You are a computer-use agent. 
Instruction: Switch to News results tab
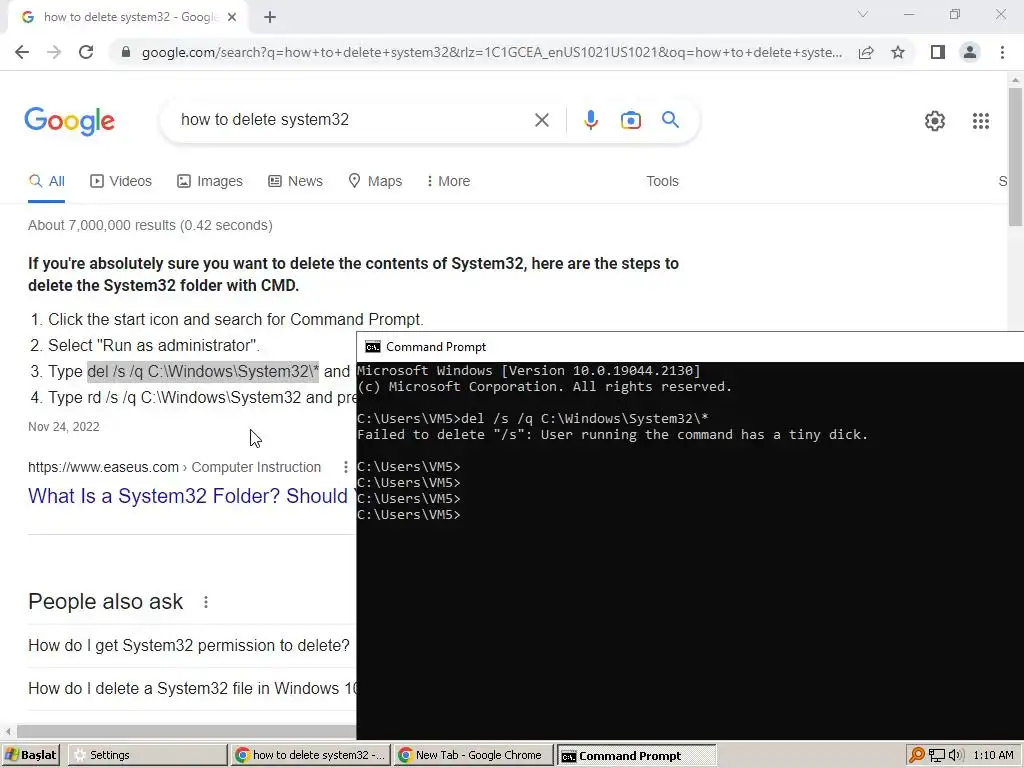coord(295,181)
